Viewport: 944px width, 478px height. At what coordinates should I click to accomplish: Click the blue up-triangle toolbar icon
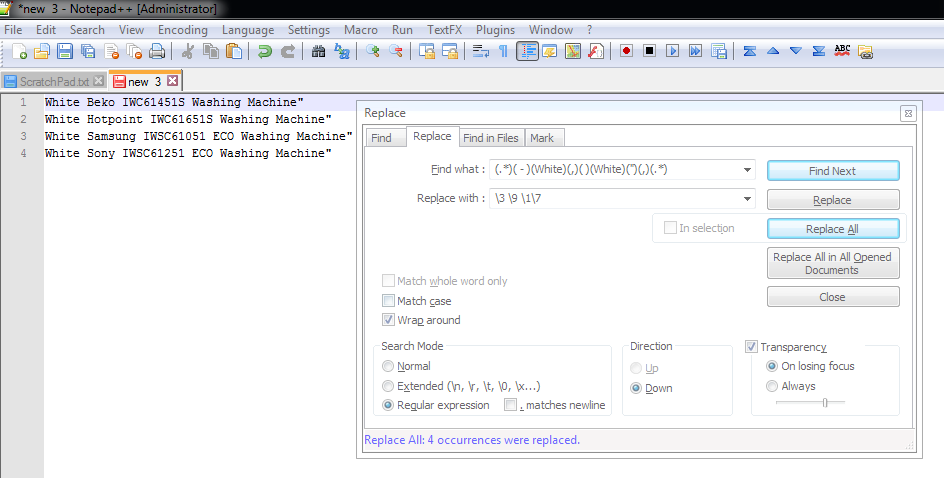point(773,51)
